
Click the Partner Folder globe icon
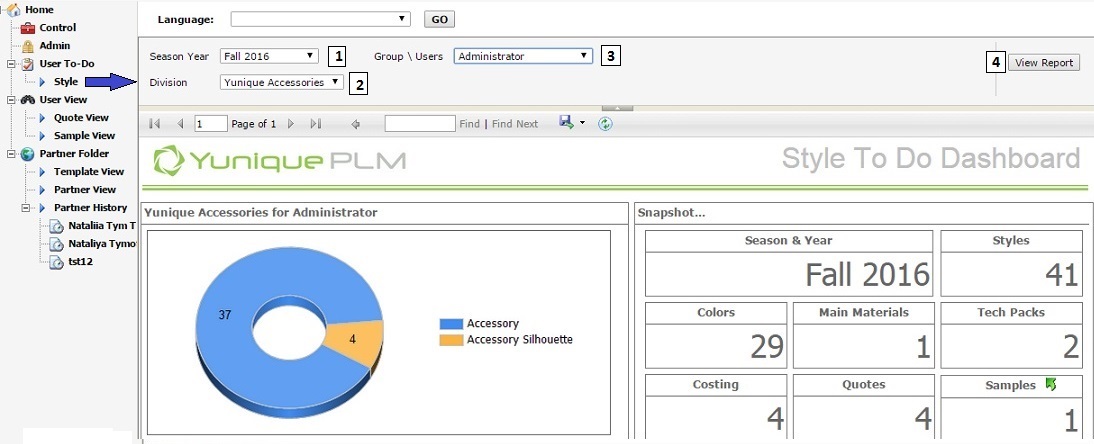pos(28,154)
